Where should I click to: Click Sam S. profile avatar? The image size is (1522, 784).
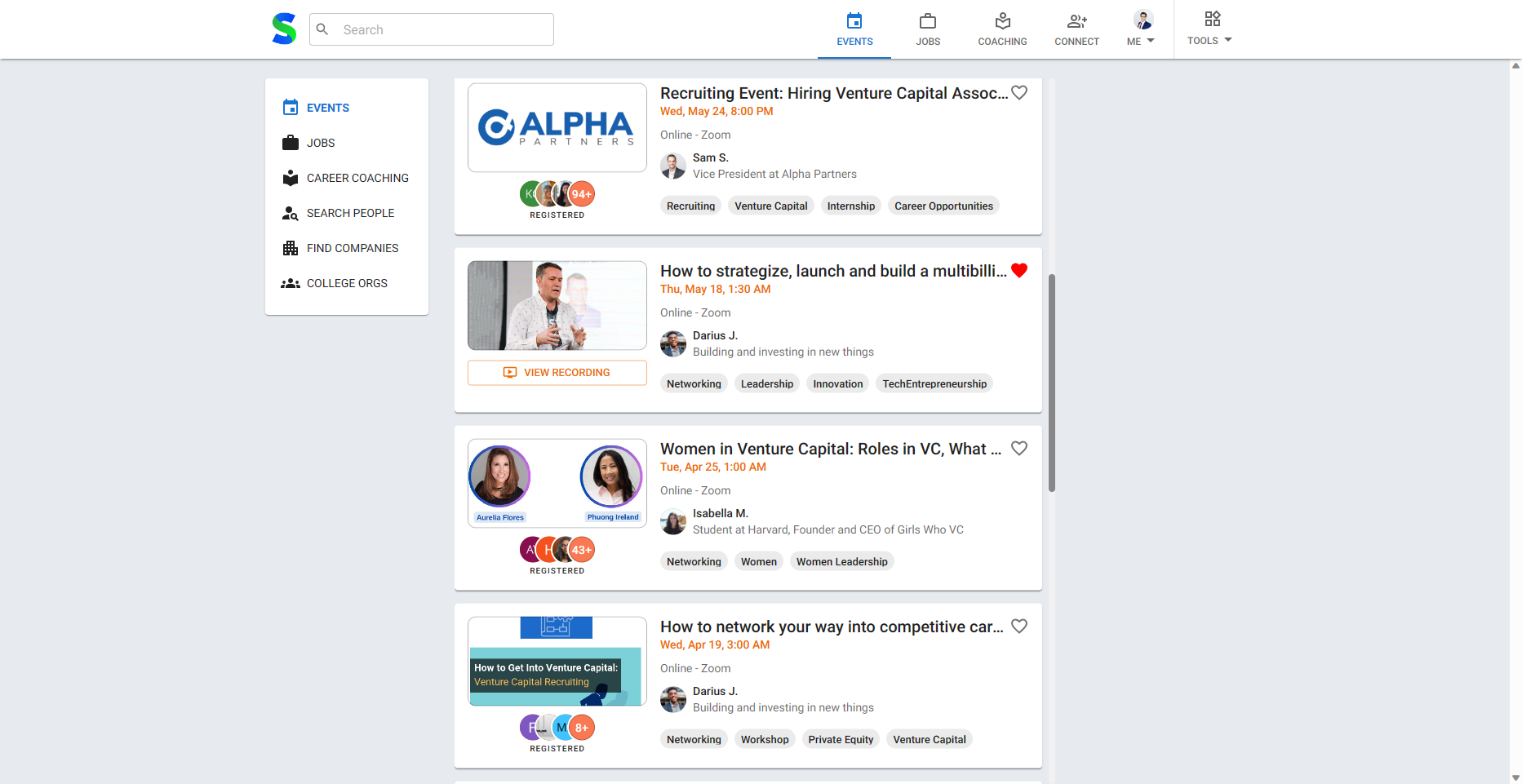pos(673,166)
